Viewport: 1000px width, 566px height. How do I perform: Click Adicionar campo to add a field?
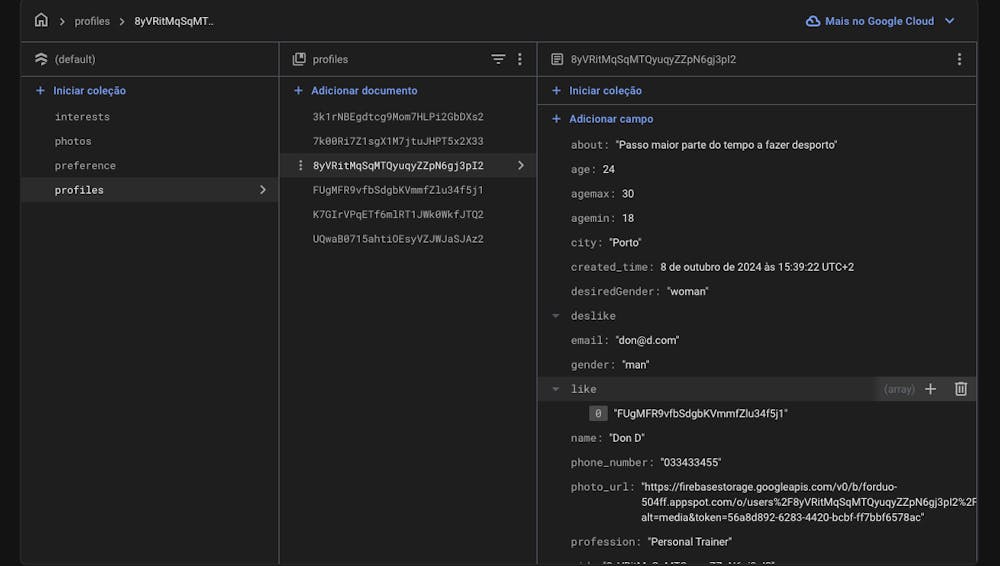click(x=611, y=119)
